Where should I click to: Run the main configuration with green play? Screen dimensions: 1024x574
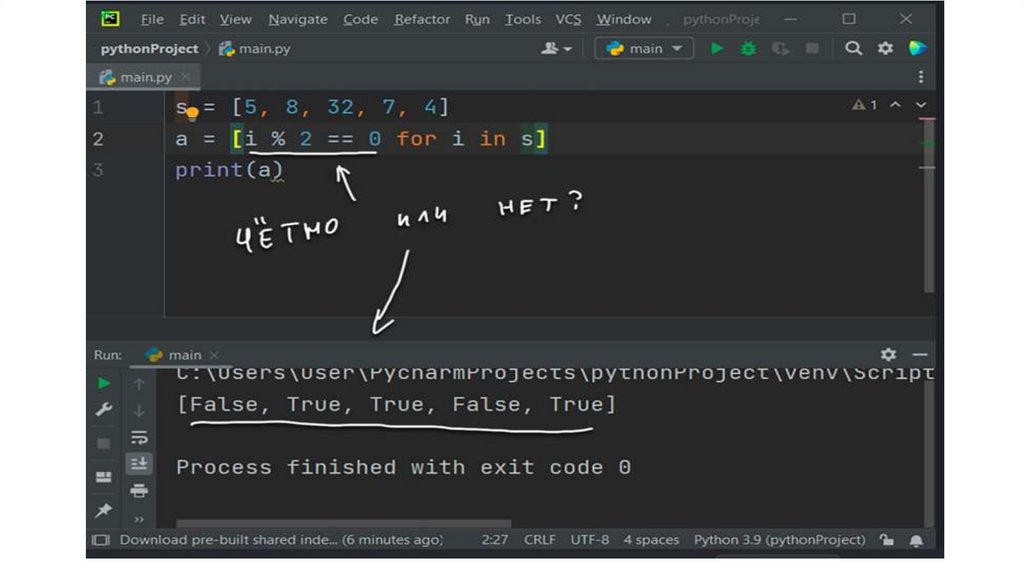[717, 48]
